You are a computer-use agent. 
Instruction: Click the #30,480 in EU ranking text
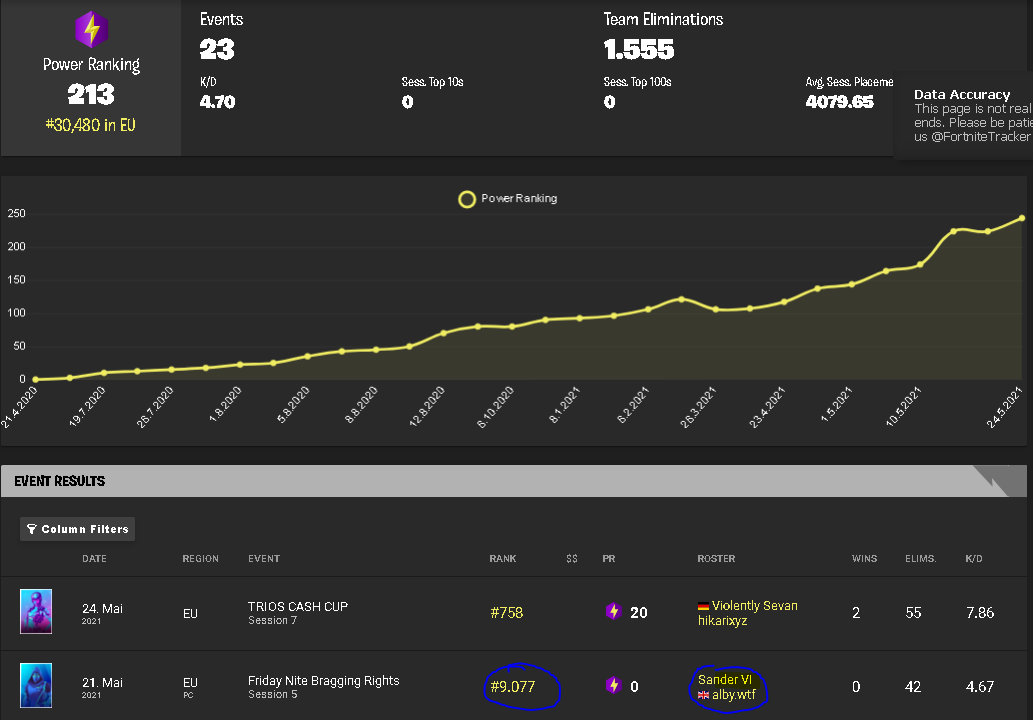click(x=90, y=125)
